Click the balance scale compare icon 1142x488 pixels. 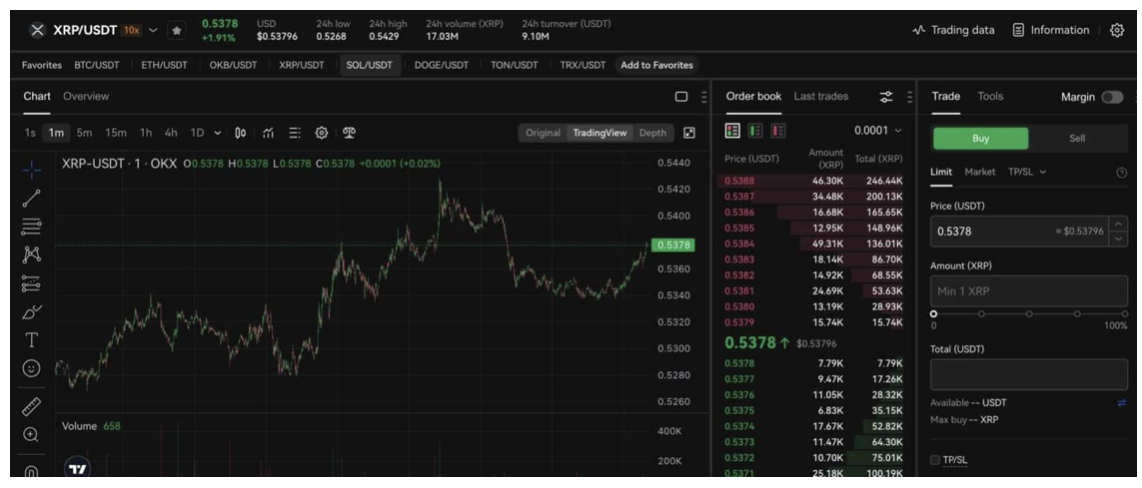[349, 133]
